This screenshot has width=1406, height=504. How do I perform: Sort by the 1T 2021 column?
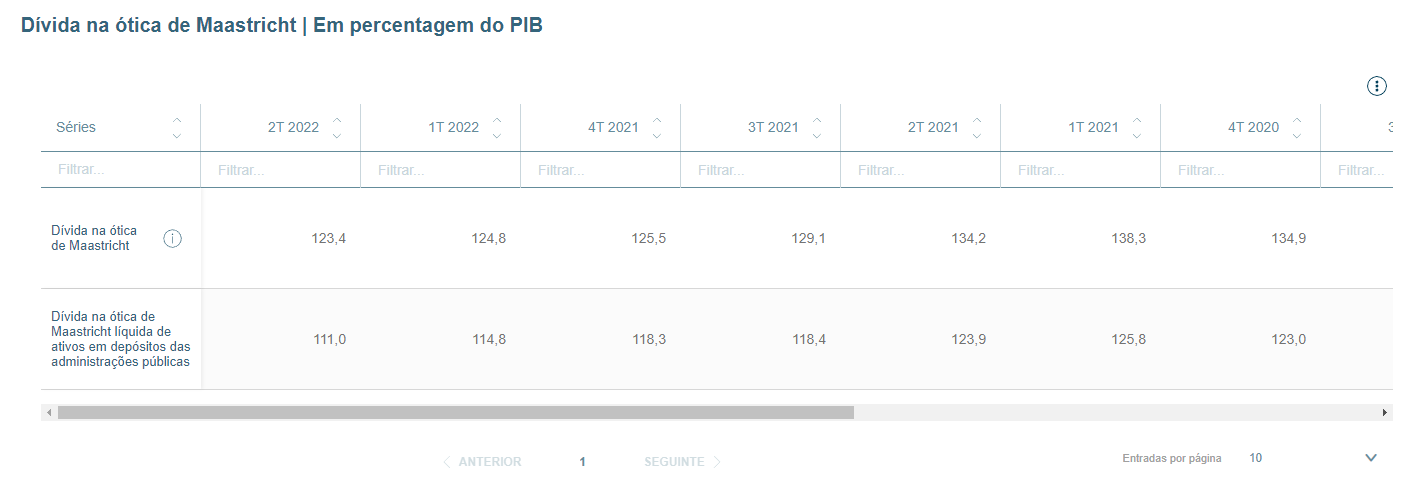pos(1137,127)
